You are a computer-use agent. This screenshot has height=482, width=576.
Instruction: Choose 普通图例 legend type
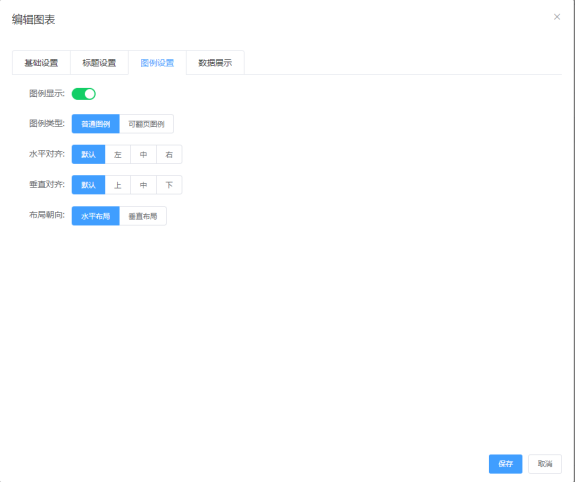[x=96, y=124]
